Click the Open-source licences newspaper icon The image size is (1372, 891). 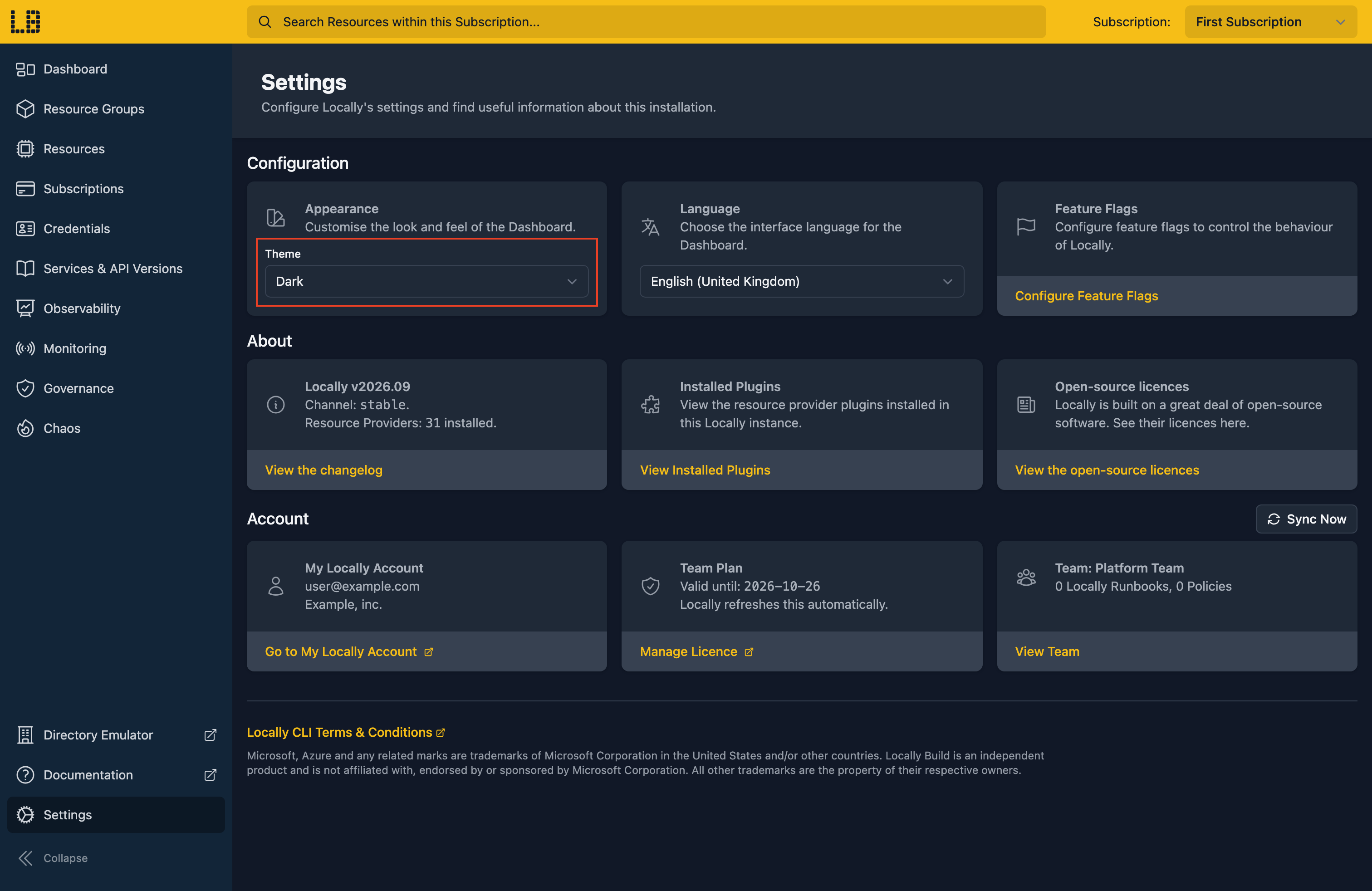pyautogui.click(x=1026, y=405)
